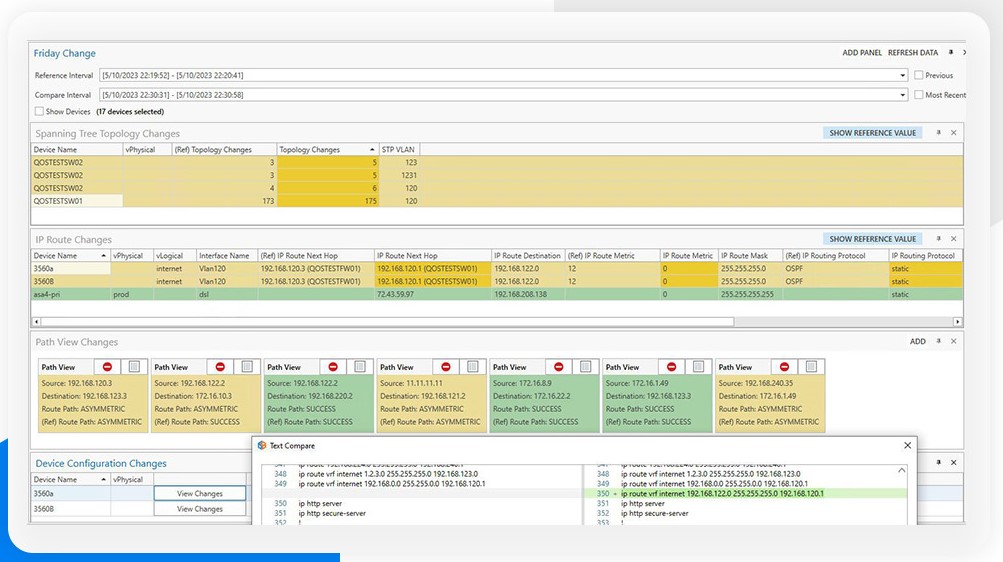Sort Device Configuration Changes by Device Name
Viewport: 1003px width, 562px height.
pyautogui.click(x=70, y=480)
